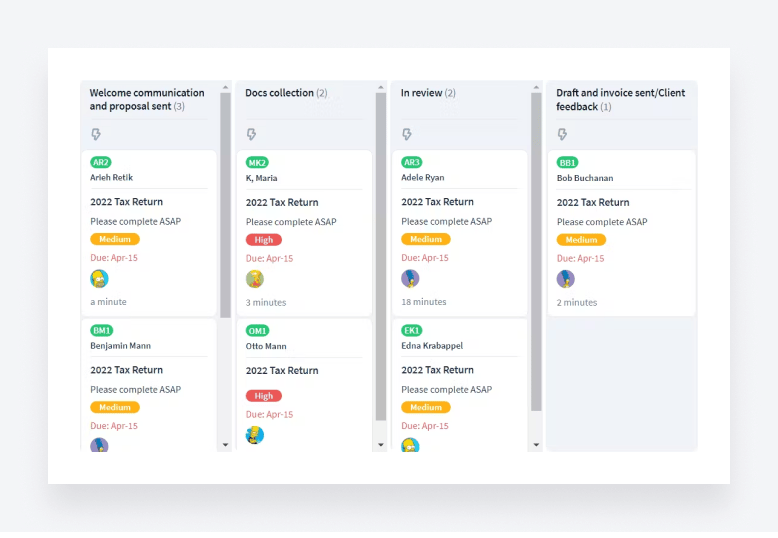
Task: Click the AR3 account badge
Action: pyautogui.click(x=412, y=162)
